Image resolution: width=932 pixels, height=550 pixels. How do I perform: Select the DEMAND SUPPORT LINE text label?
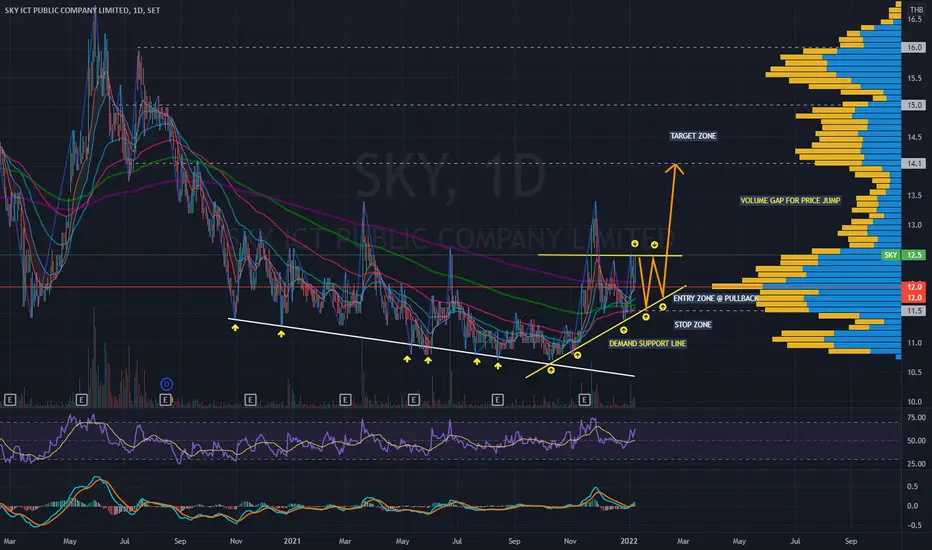pos(647,343)
